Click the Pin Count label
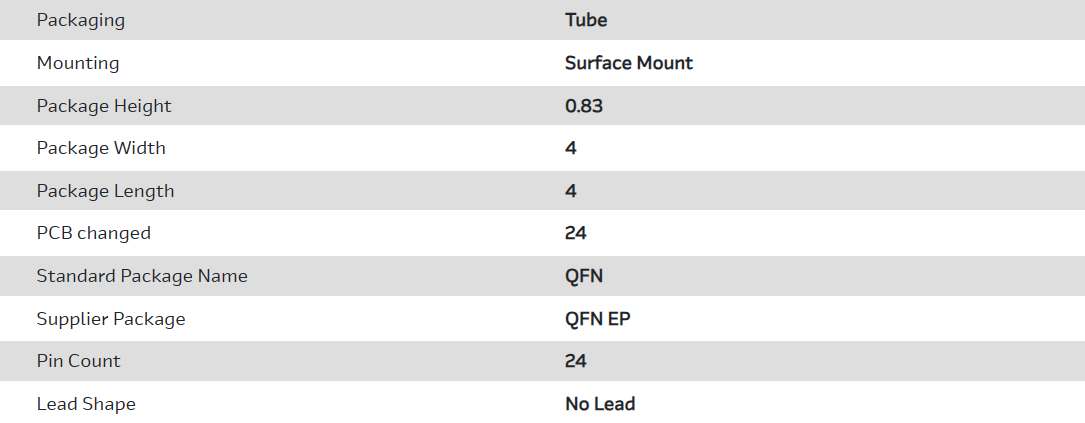 tap(78, 361)
